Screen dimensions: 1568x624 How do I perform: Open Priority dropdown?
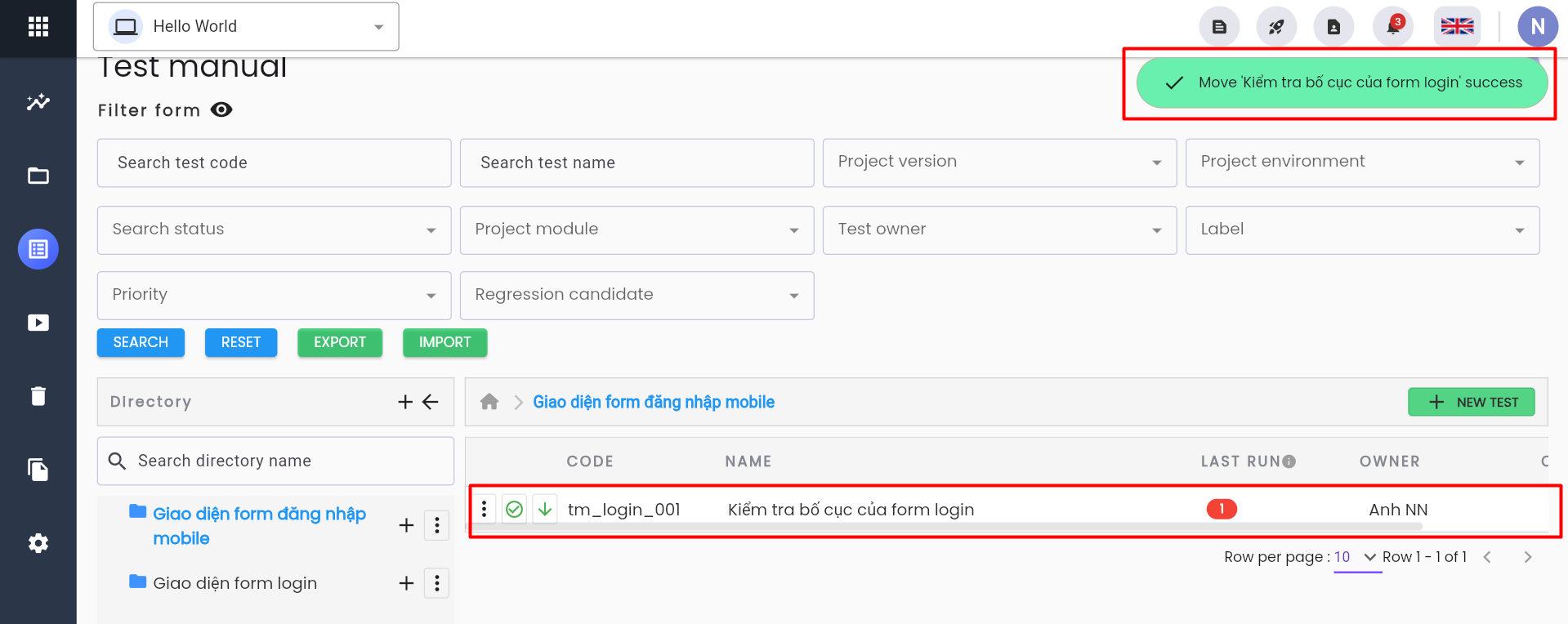274,296
